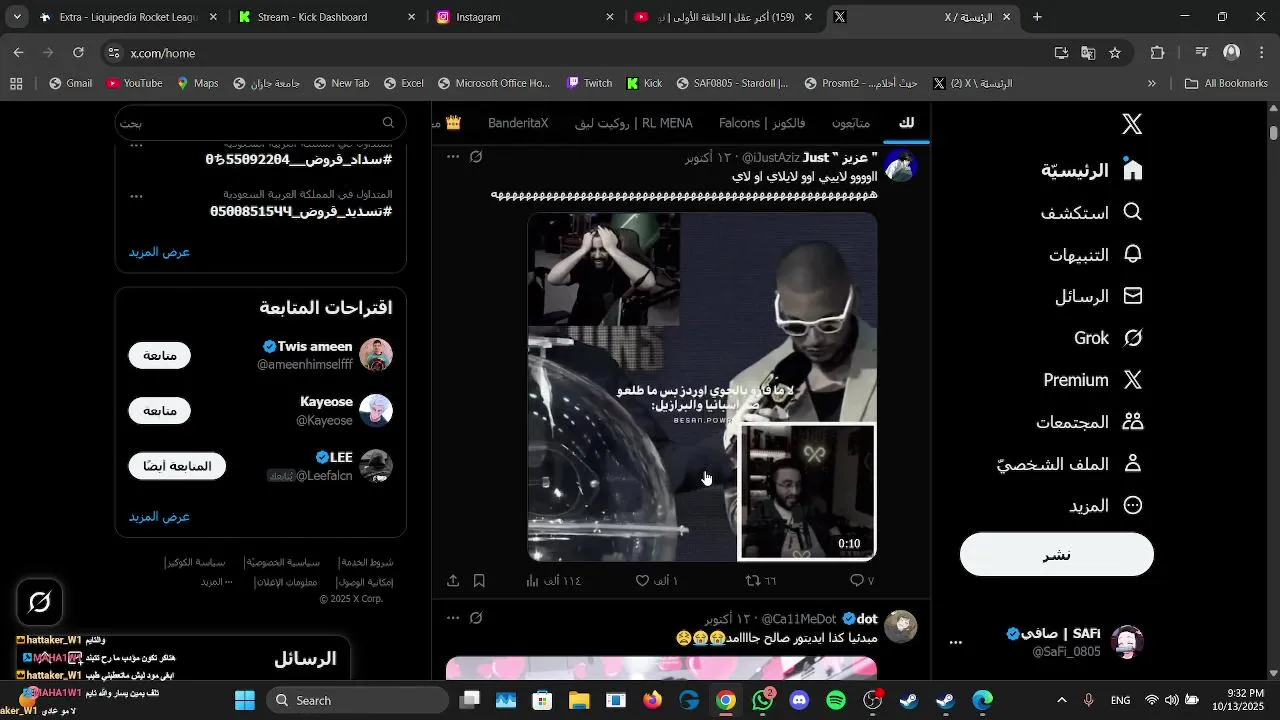
Task: Open more menu on dot tweet
Action: pos(453,618)
